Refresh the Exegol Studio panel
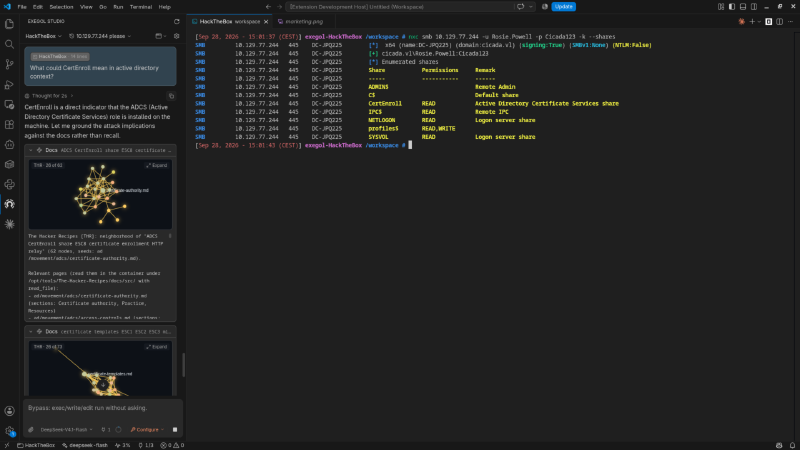Image resolution: width=800 pixels, height=450 pixels. pyautogui.click(x=177, y=21)
